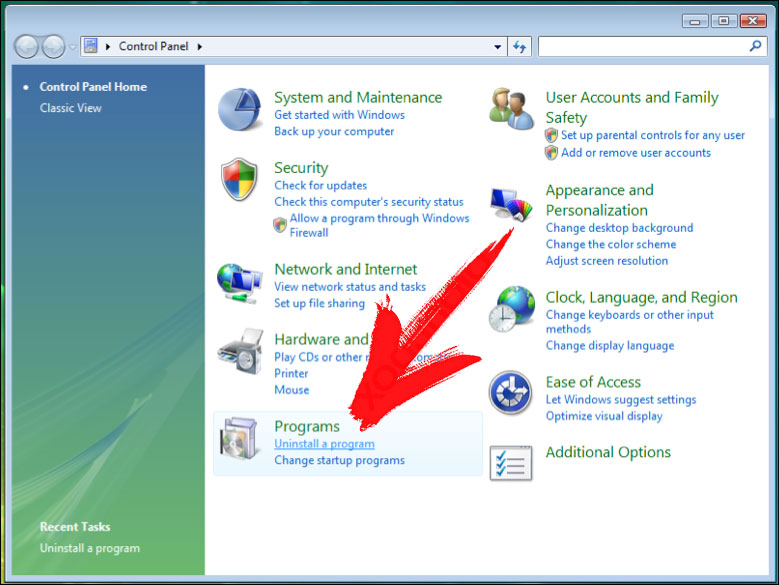Click the search magnifier icon
The image size is (779, 585).
pyautogui.click(x=755, y=46)
